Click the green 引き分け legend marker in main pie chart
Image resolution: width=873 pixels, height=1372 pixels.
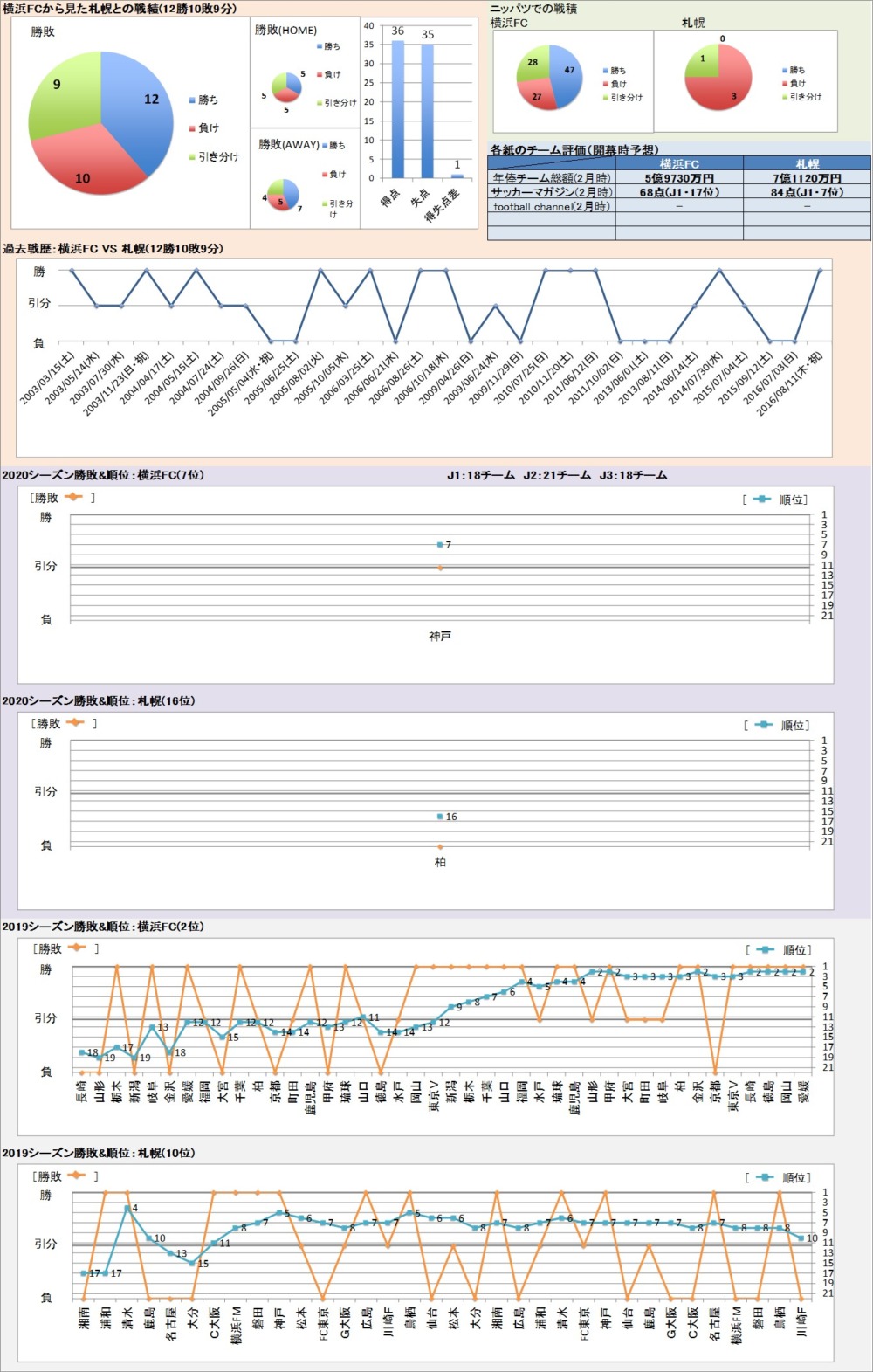(x=192, y=157)
